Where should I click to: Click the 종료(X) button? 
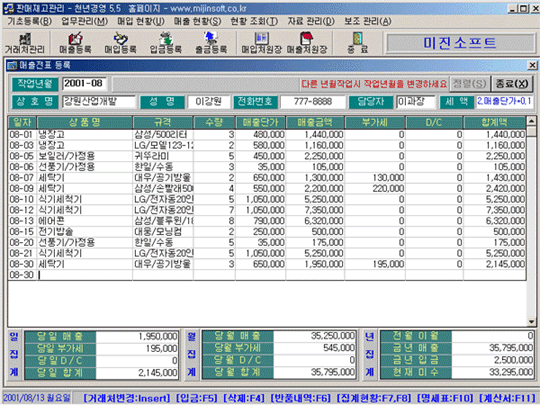(x=512, y=84)
